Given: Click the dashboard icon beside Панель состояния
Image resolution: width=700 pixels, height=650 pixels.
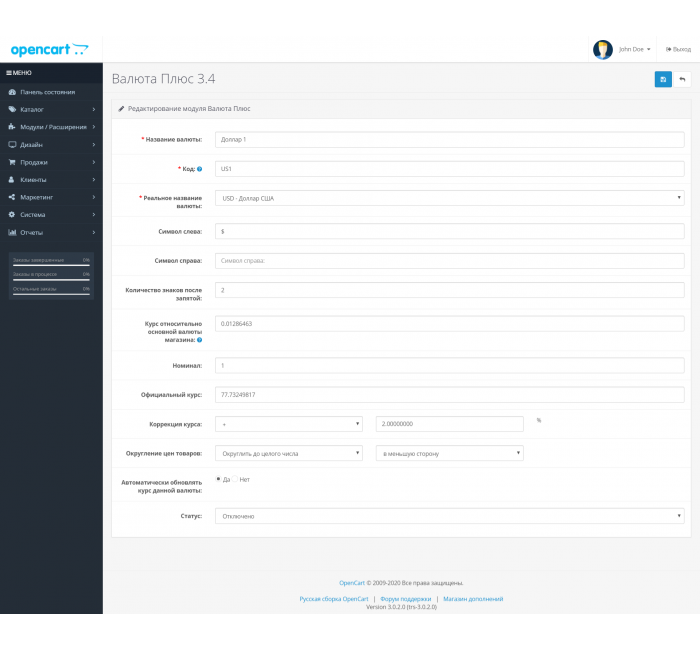Looking at the screenshot, I should tap(12, 92).
